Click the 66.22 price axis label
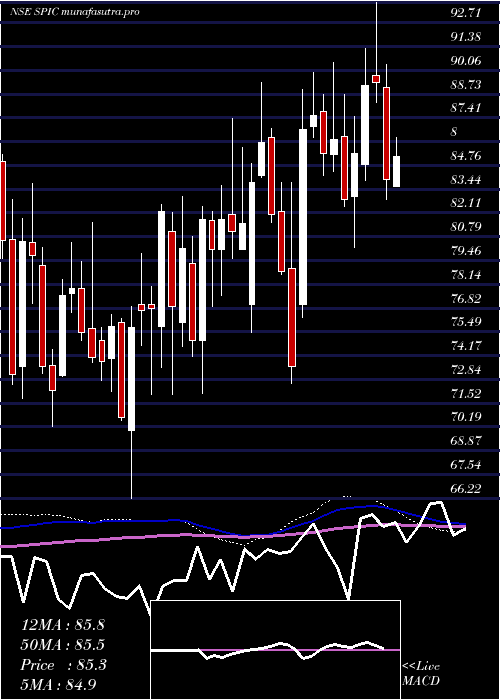Viewport: 500px width, 700px height. coord(466,488)
